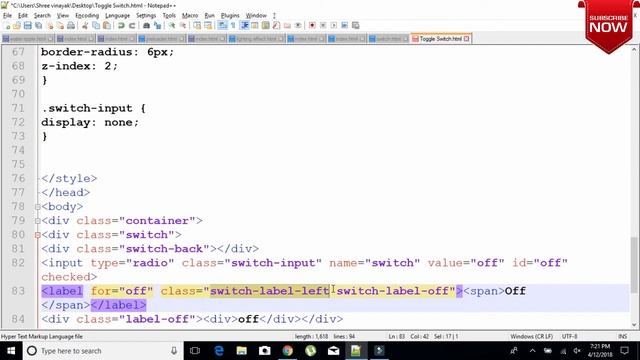640x360 pixels.
Task: Open the Encoding menu
Action: pos(87,16)
